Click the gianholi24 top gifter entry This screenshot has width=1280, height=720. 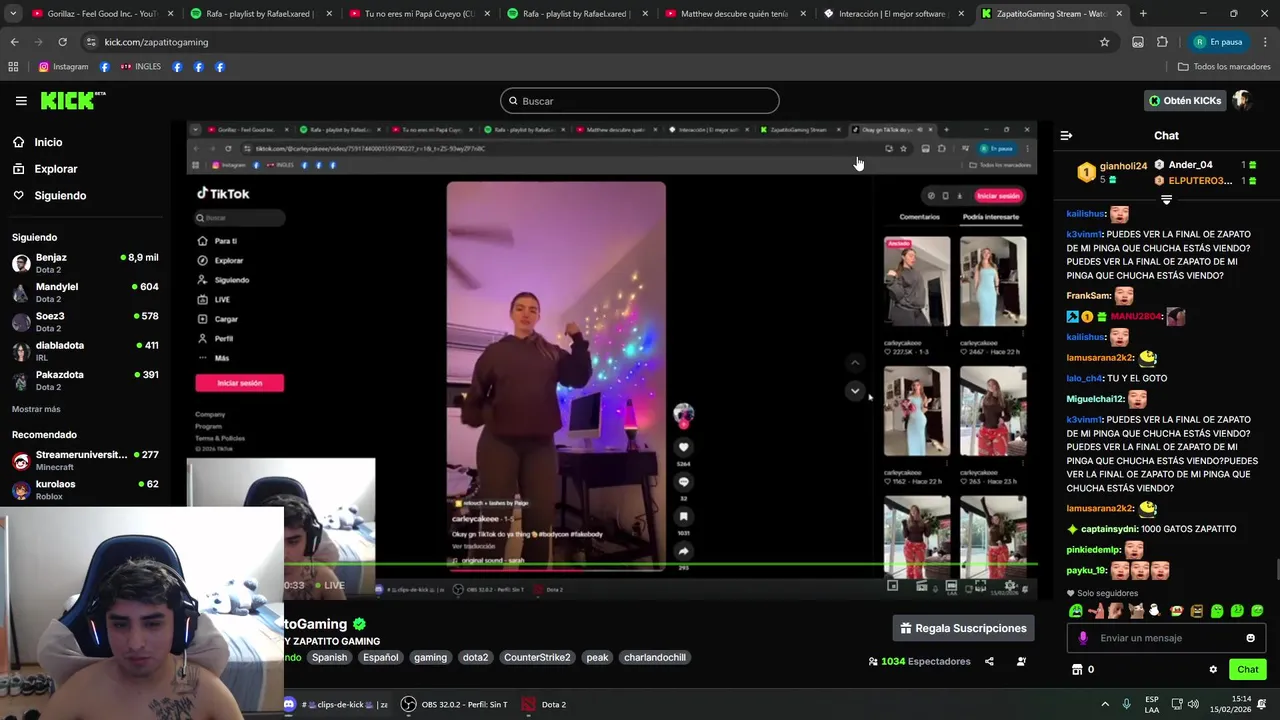pos(1112,172)
